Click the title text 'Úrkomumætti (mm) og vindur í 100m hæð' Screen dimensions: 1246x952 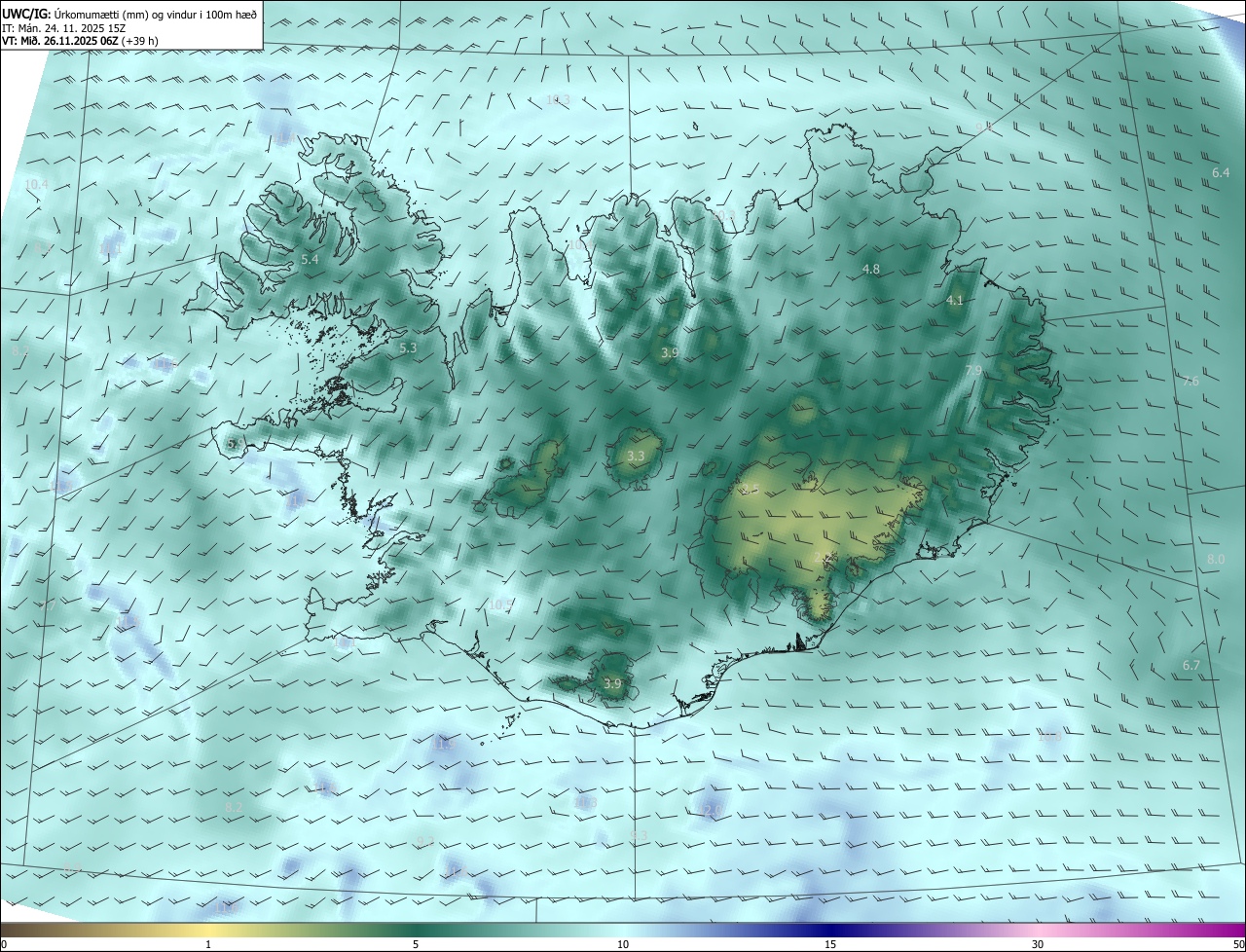[x=158, y=15]
